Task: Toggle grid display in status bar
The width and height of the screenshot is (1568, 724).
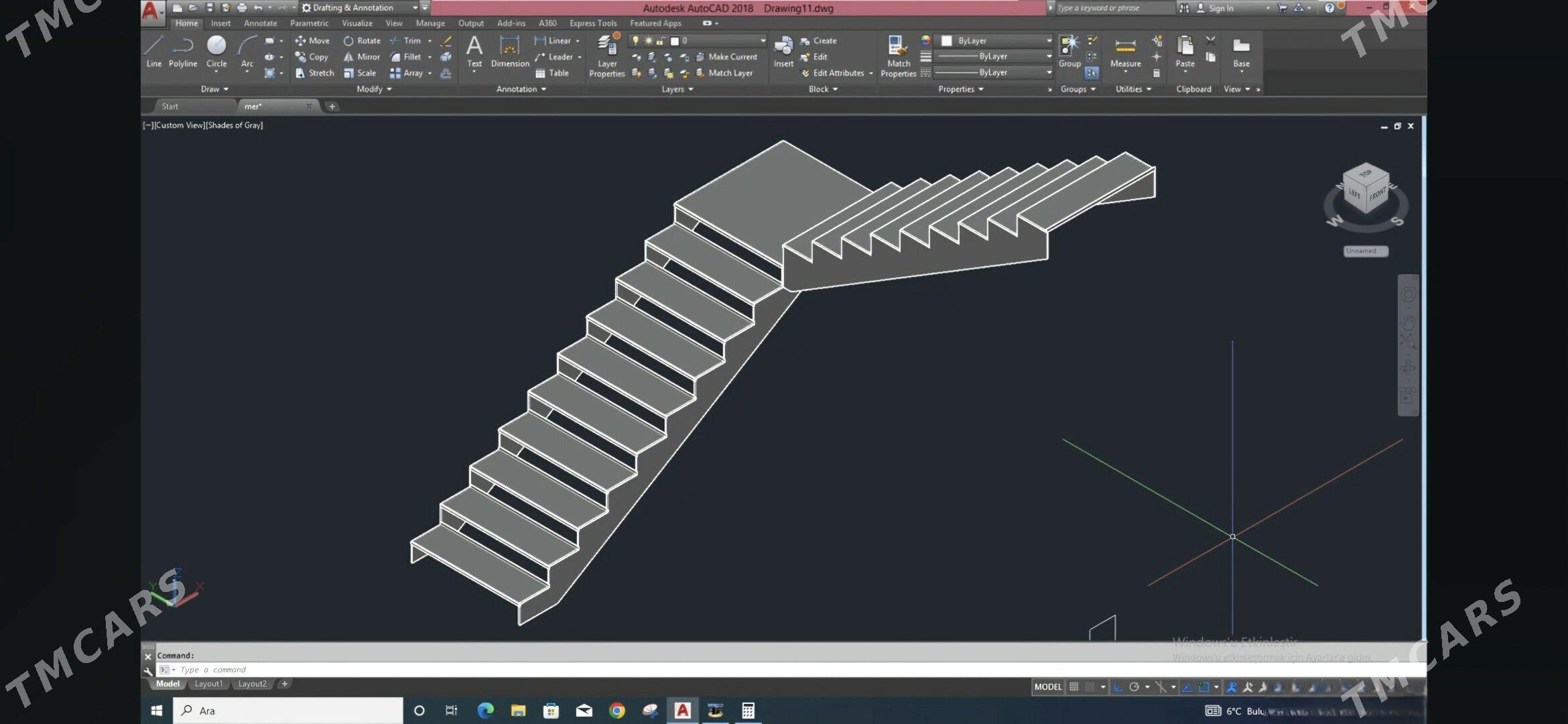Action: [1074, 687]
